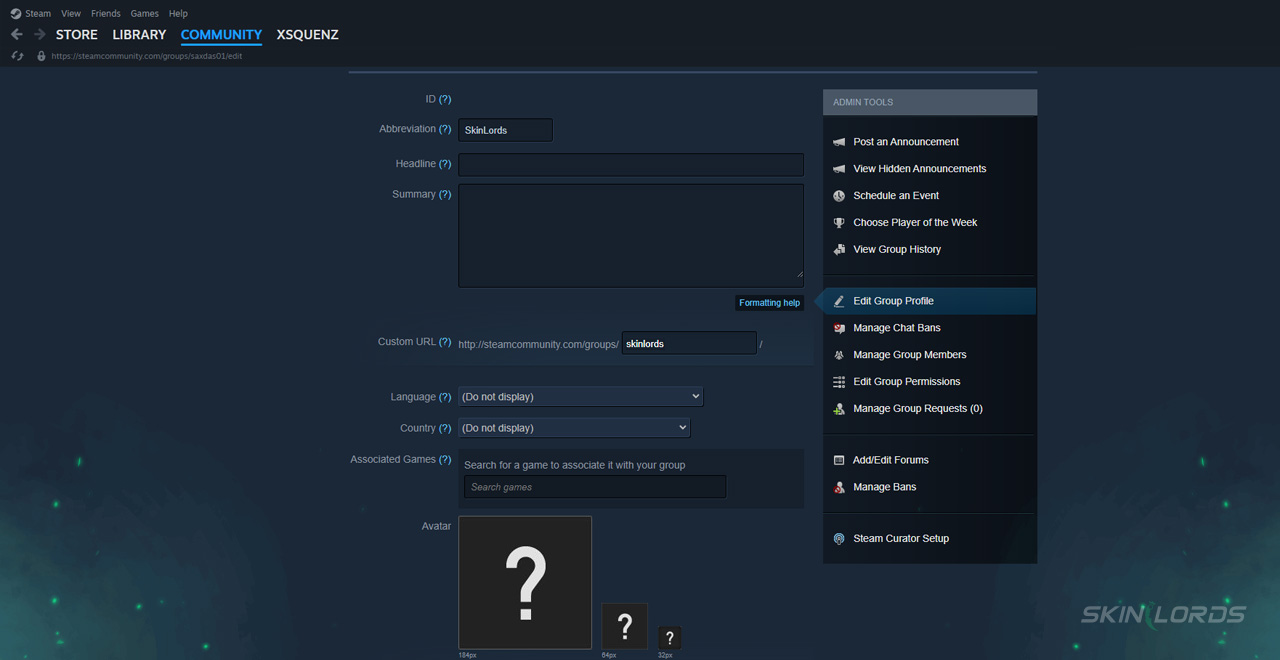The width and height of the screenshot is (1280, 660).
Task: Open the Friends menu
Action: (x=106, y=14)
